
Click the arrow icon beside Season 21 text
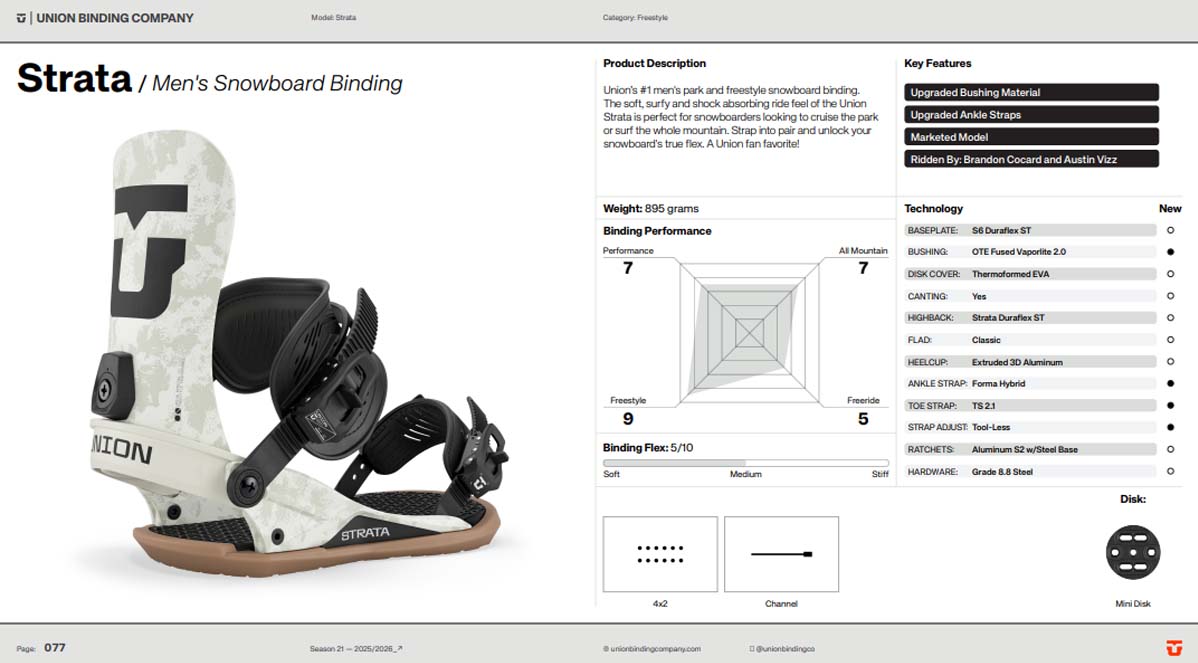point(399,649)
